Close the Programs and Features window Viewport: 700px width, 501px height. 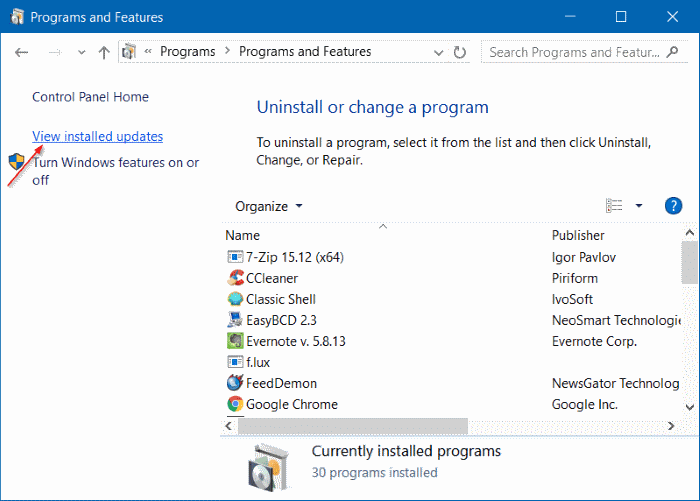[x=672, y=17]
